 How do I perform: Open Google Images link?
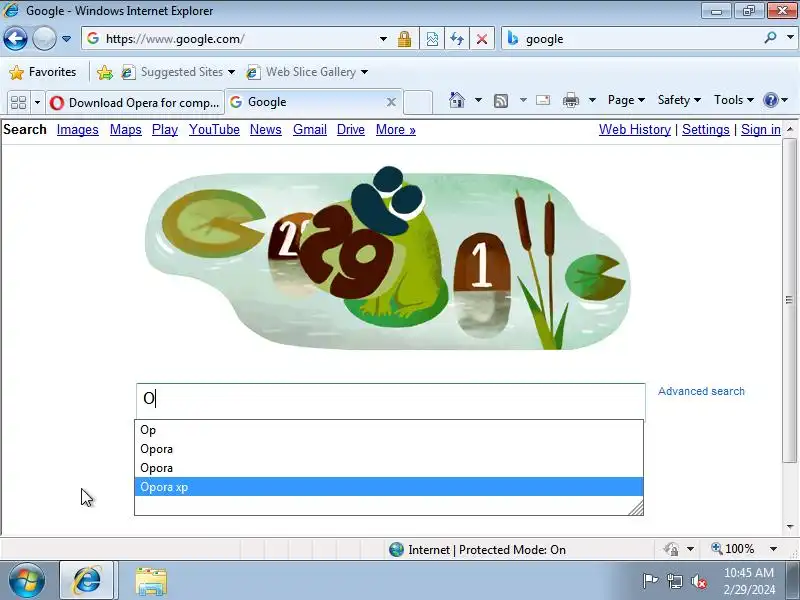(x=78, y=130)
